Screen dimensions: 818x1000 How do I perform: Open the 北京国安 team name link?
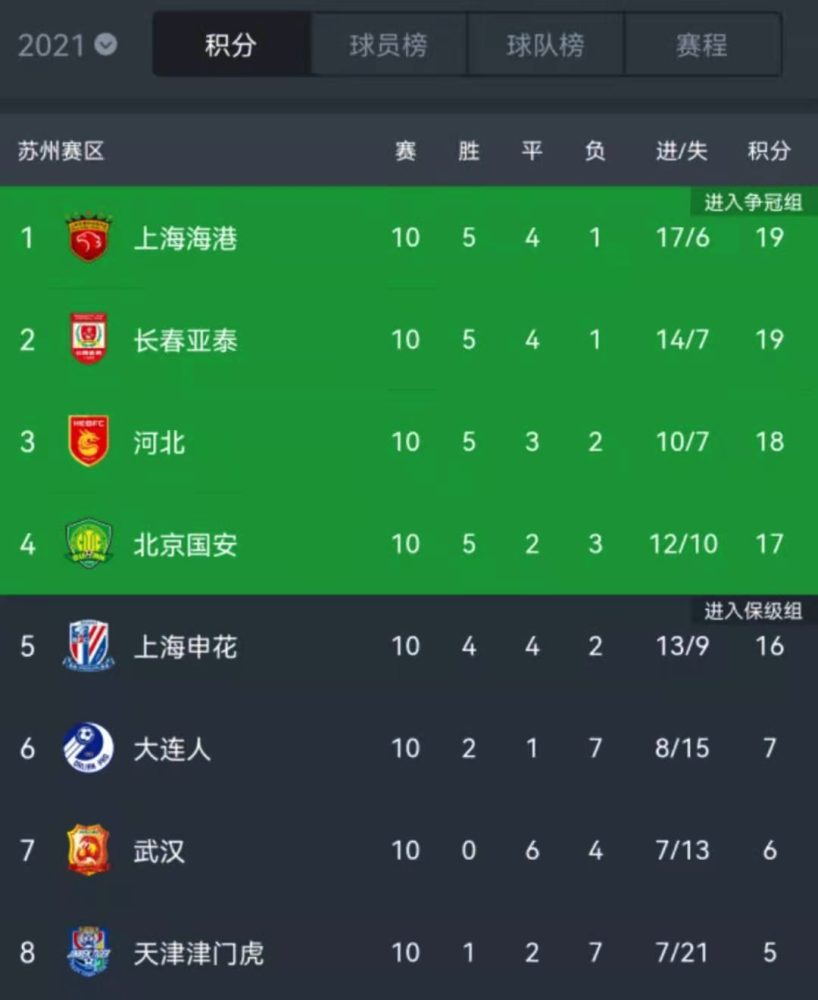click(186, 545)
